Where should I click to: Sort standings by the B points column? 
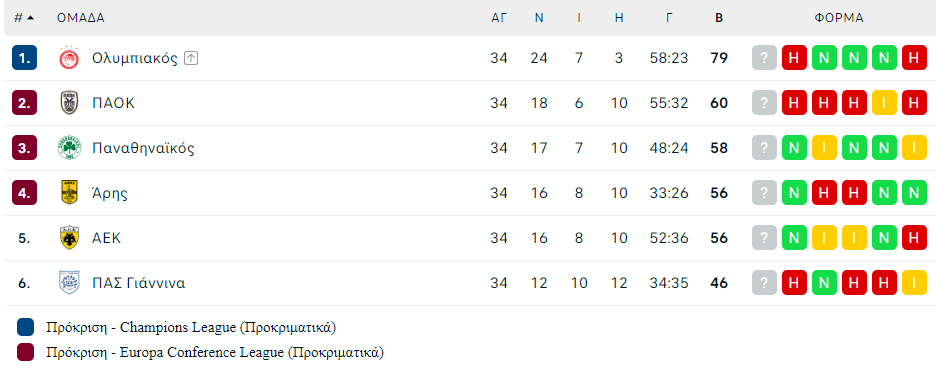tap(719, 18)
